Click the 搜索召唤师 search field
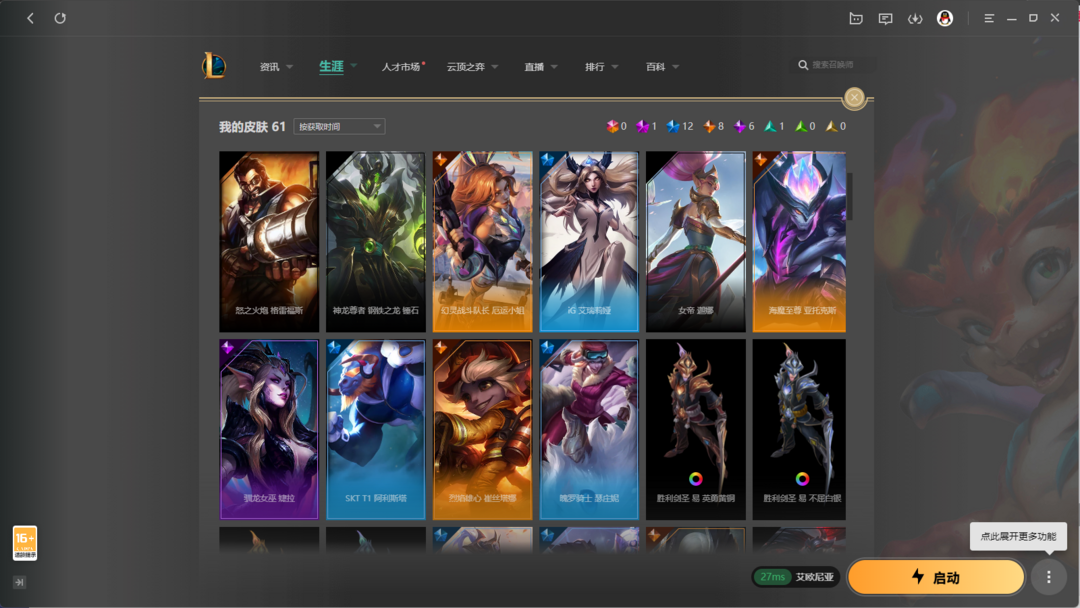 833,65
